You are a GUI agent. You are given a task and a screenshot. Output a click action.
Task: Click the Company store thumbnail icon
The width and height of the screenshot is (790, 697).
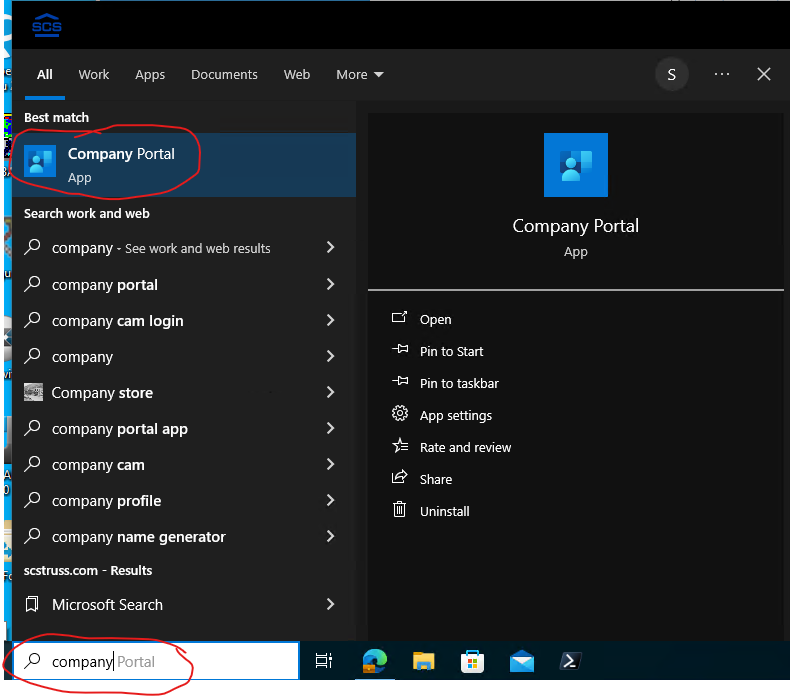[x=33, y=392]
